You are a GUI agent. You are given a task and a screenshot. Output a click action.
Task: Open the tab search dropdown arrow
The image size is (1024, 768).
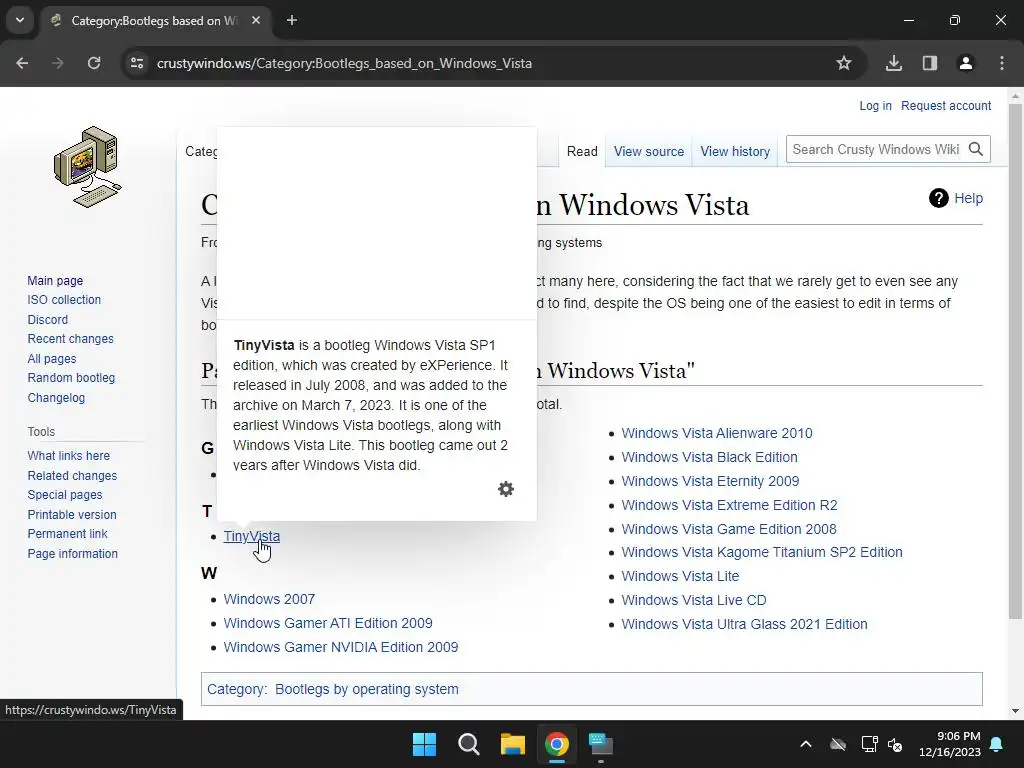coord(20,20)
